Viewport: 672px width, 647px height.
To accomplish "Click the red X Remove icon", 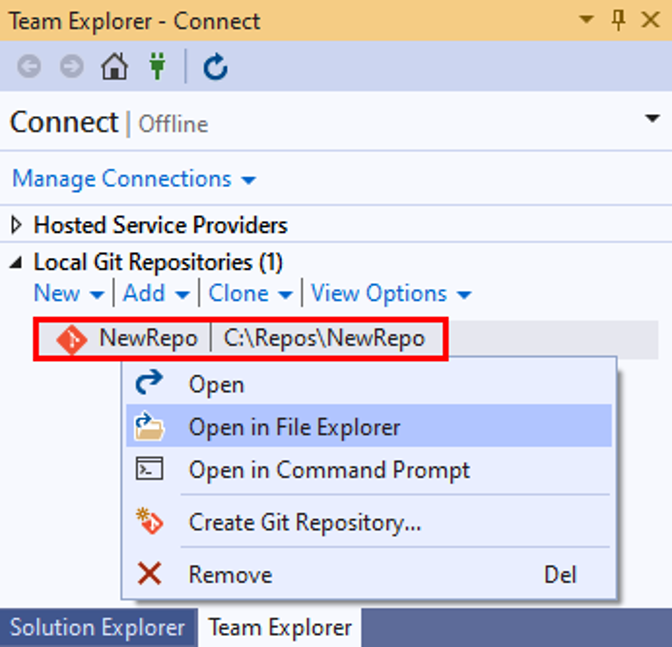I will point(149,574).
